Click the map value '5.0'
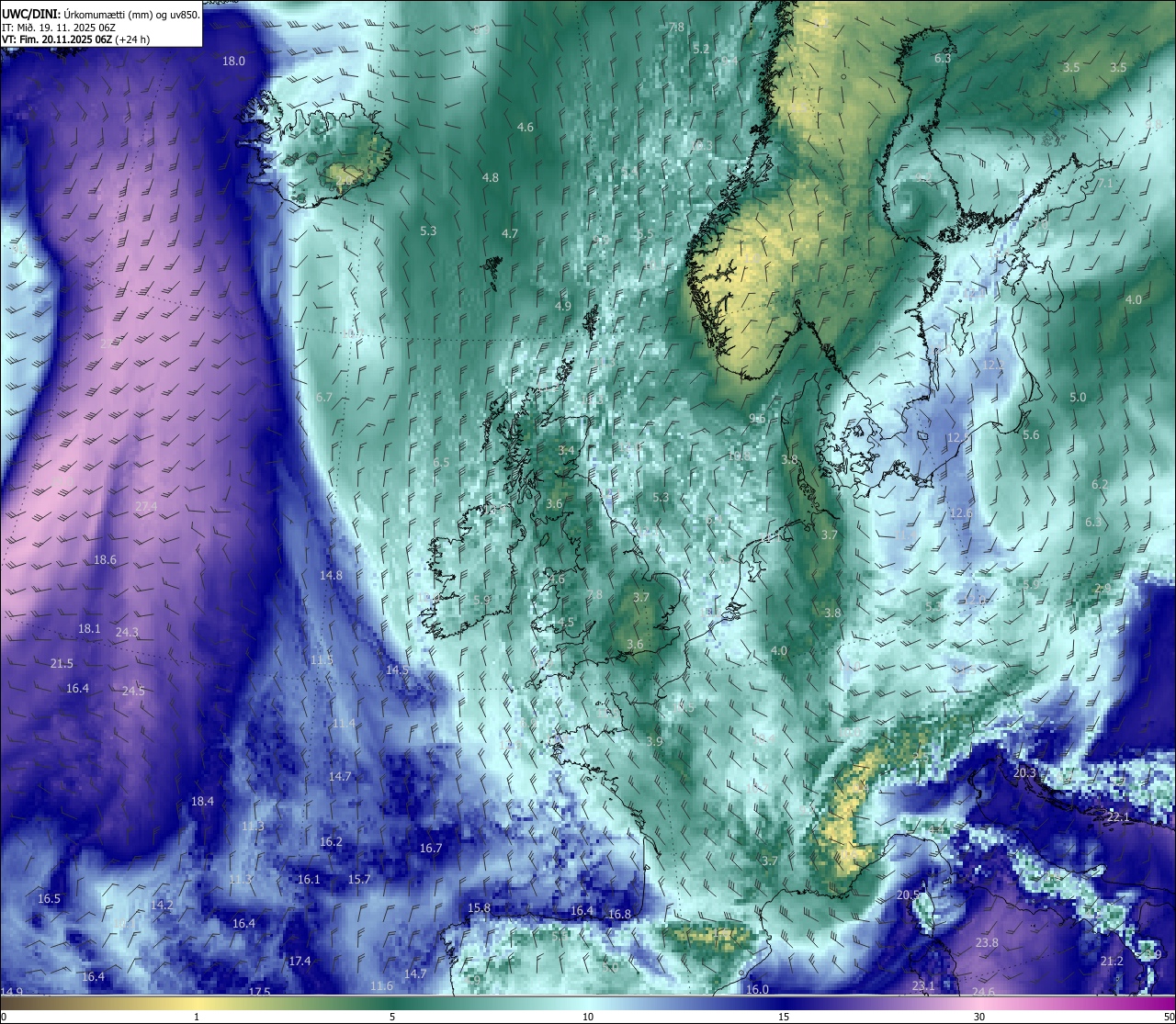Image resolution: width=1176 pixels, height=1024 pixels. (1078, 398)
